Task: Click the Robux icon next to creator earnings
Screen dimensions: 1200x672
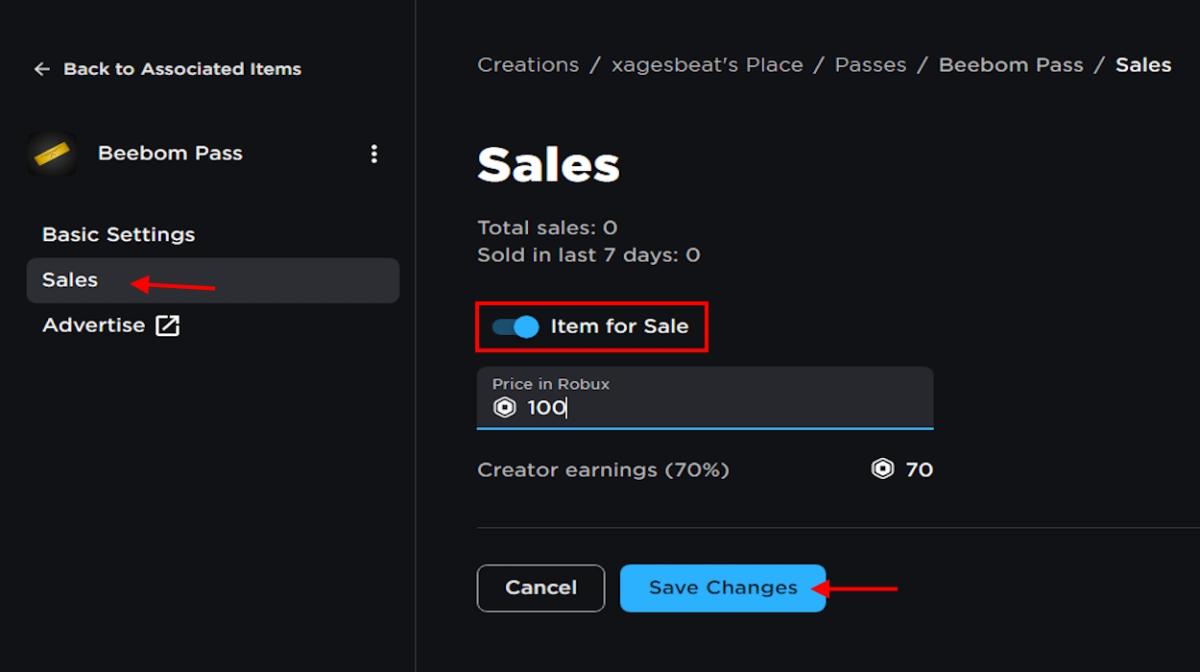Action: 880,469
